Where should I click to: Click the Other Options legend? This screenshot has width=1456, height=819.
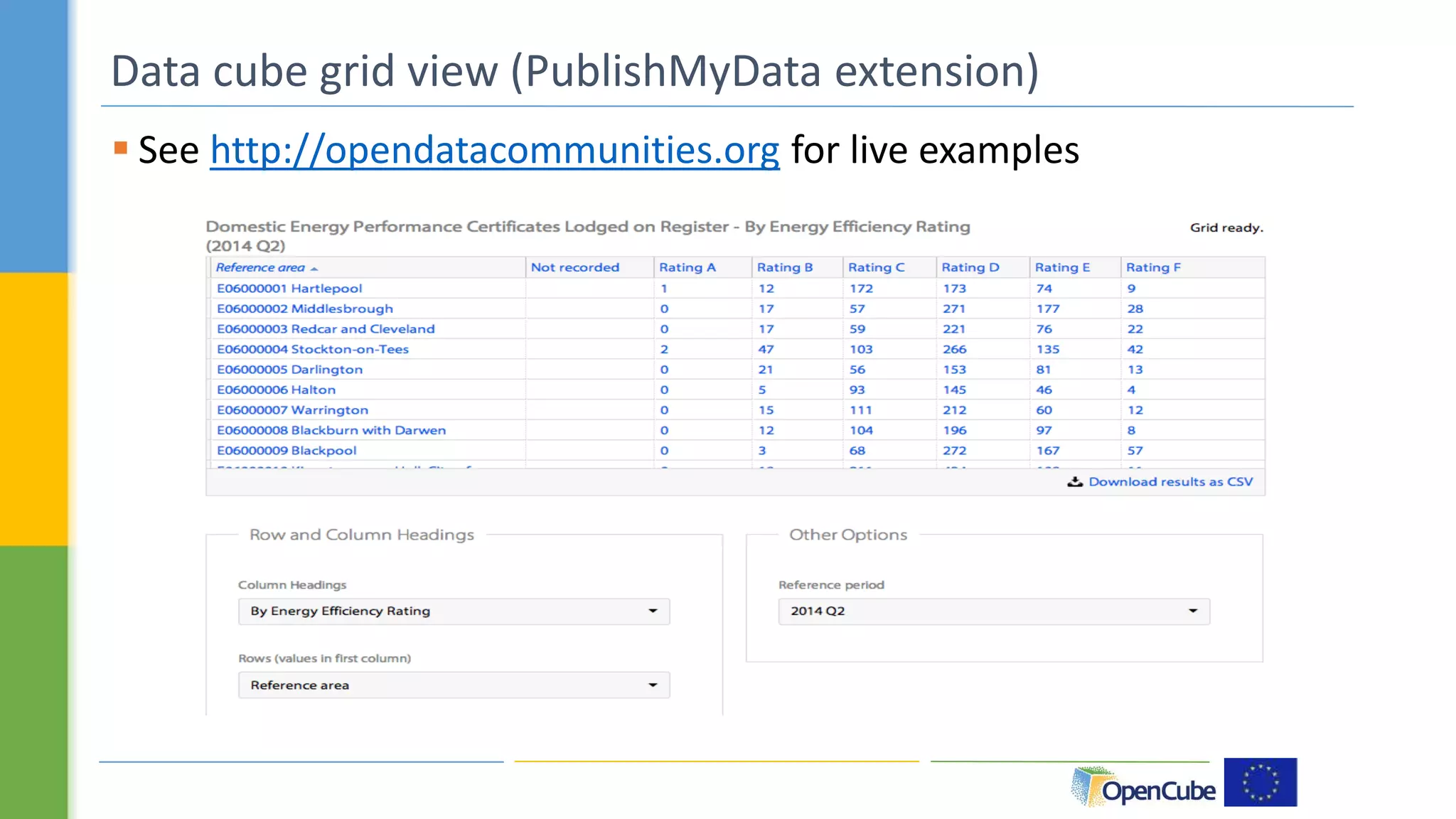pyautogui.click(x=848, y=535)
